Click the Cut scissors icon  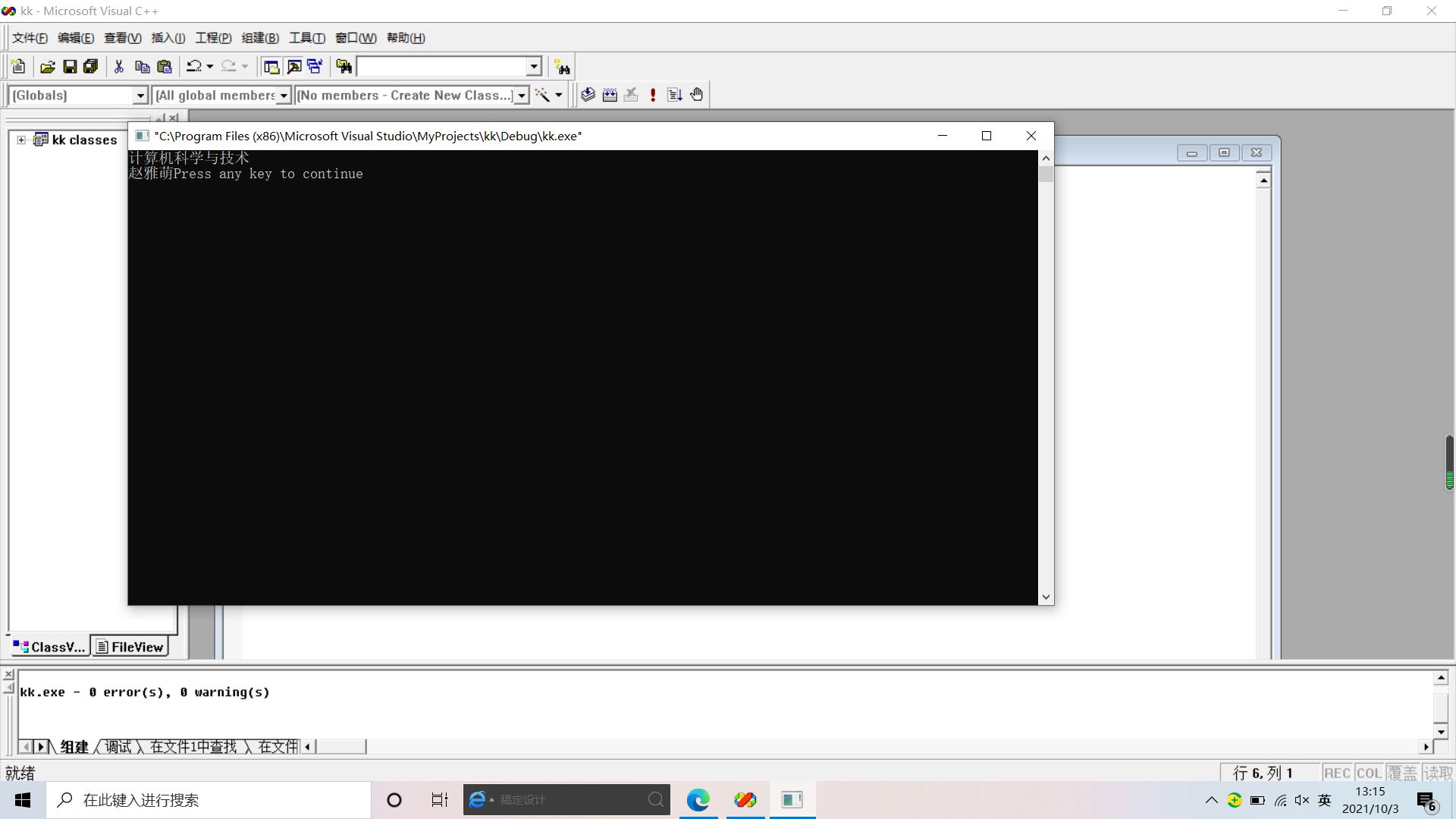(119, 67)
